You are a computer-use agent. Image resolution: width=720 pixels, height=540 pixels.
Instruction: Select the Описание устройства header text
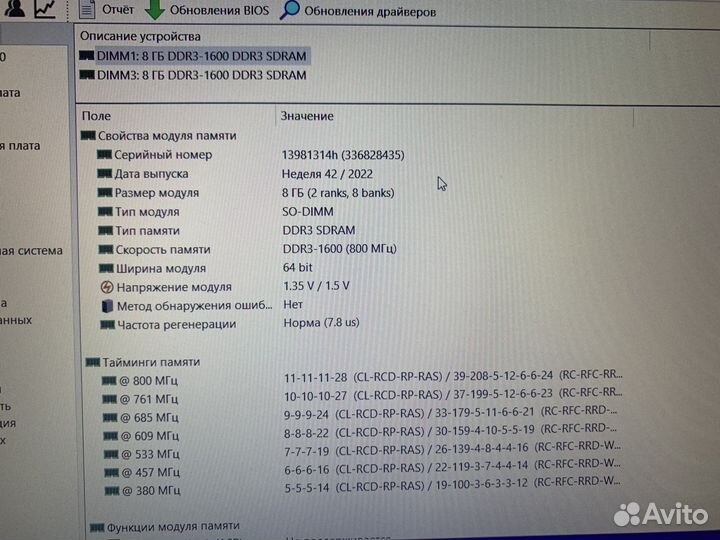click(x=140, y=36)
